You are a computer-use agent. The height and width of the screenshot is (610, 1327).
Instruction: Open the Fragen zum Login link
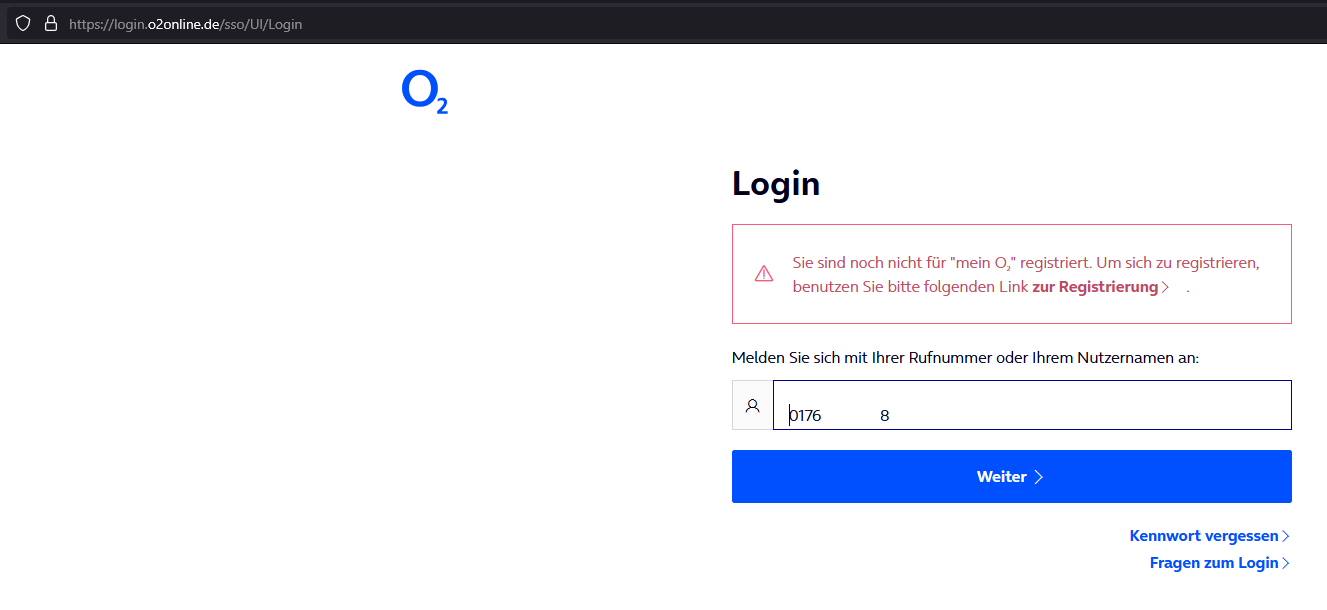[1214, 564]
